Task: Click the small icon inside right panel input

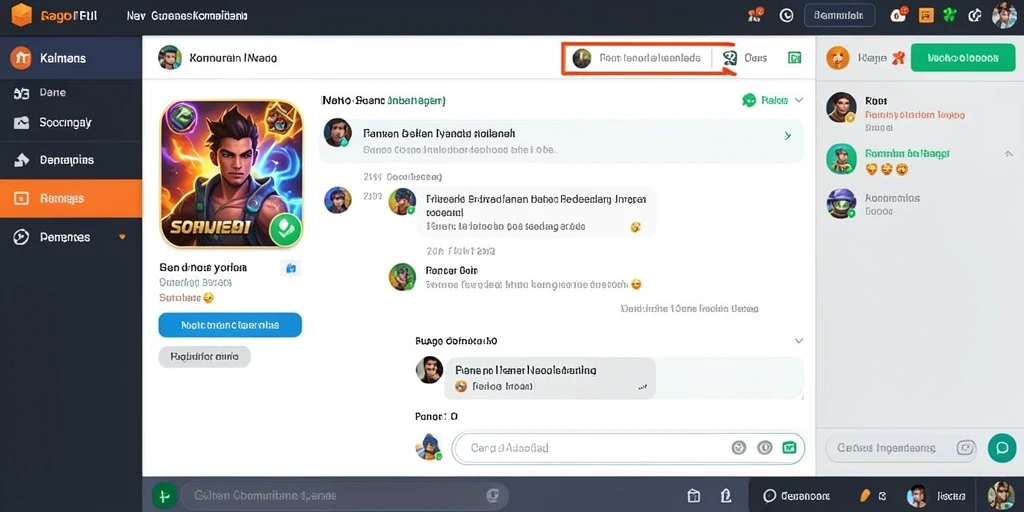Action: coord(965,448)
